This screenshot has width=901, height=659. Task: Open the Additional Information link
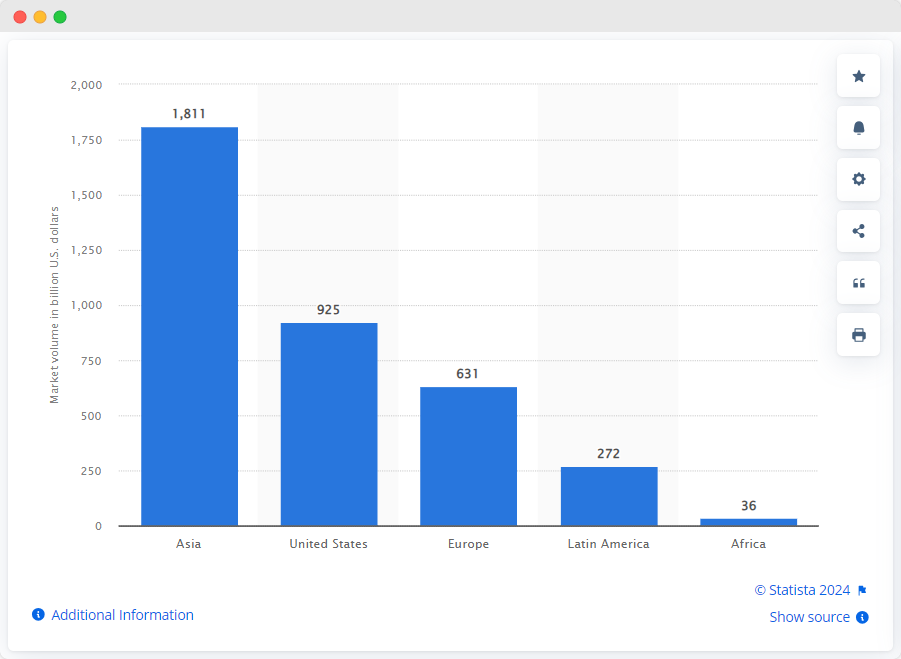122,615
